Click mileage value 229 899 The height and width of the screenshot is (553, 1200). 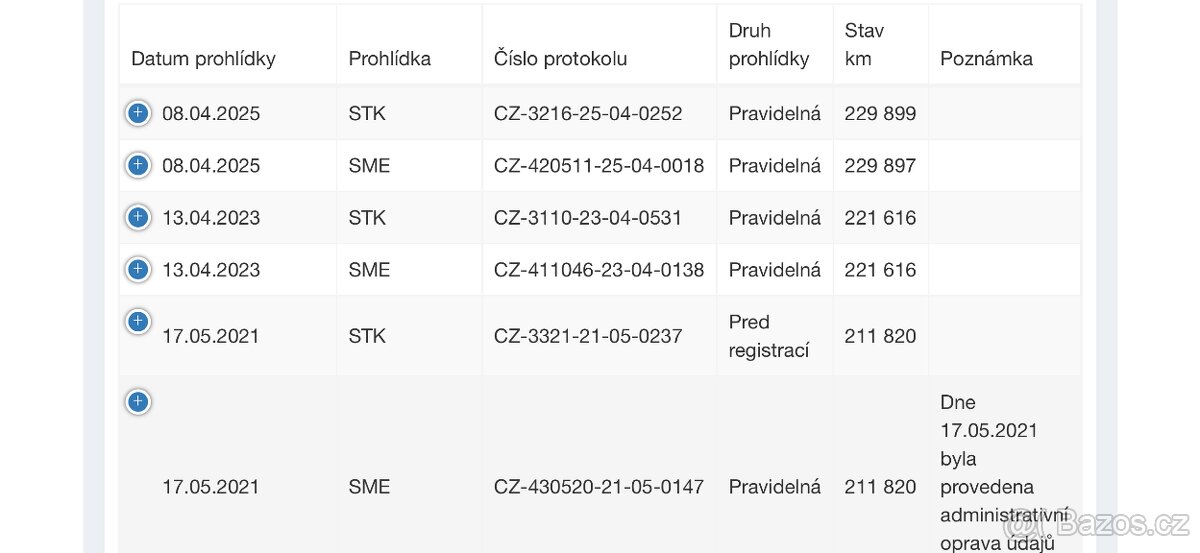[880, 113]
